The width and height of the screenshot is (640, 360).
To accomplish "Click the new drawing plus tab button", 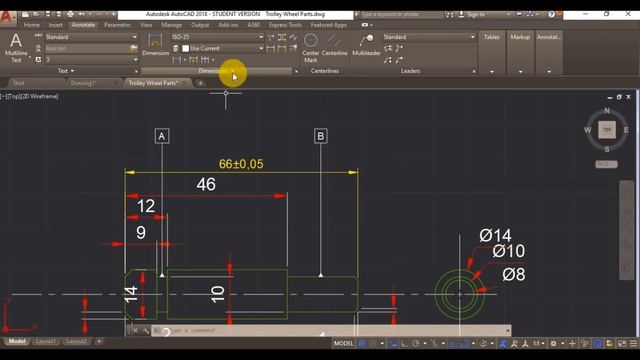I will pos(200,83).
